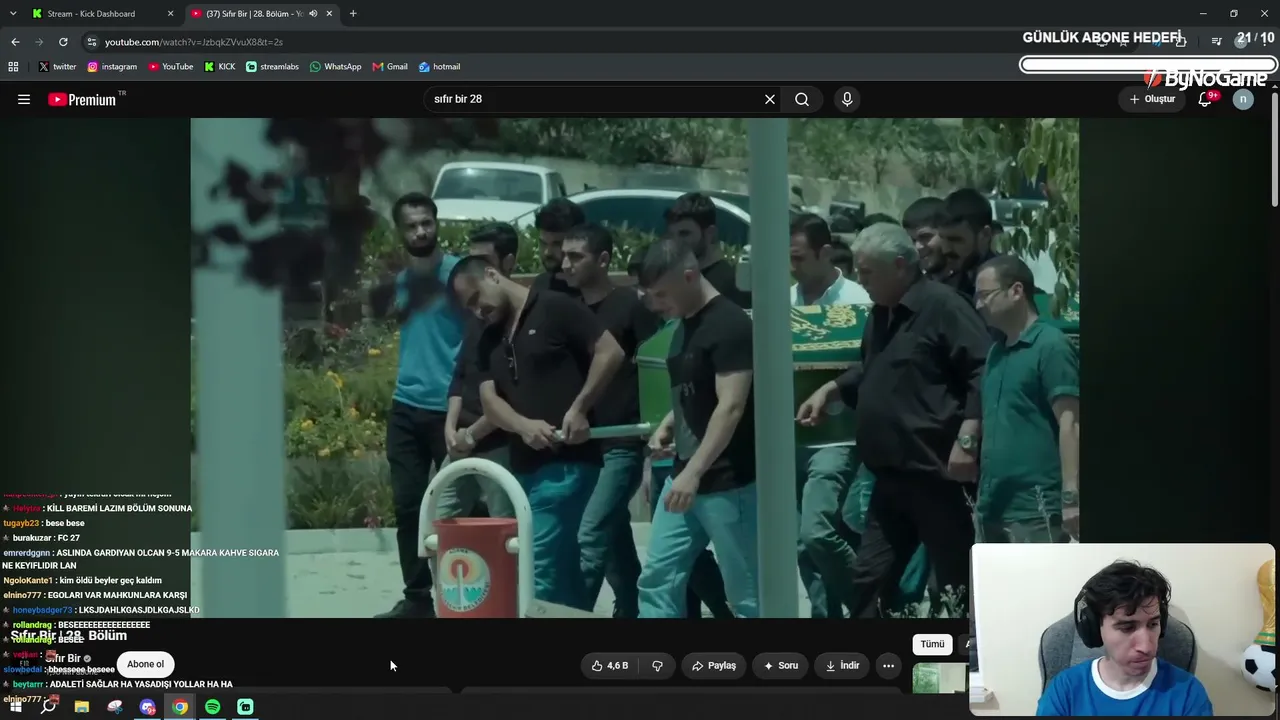Open Windows taskbar search
The height and width of the screenshot is (720, 1280).
click(49, 707)
